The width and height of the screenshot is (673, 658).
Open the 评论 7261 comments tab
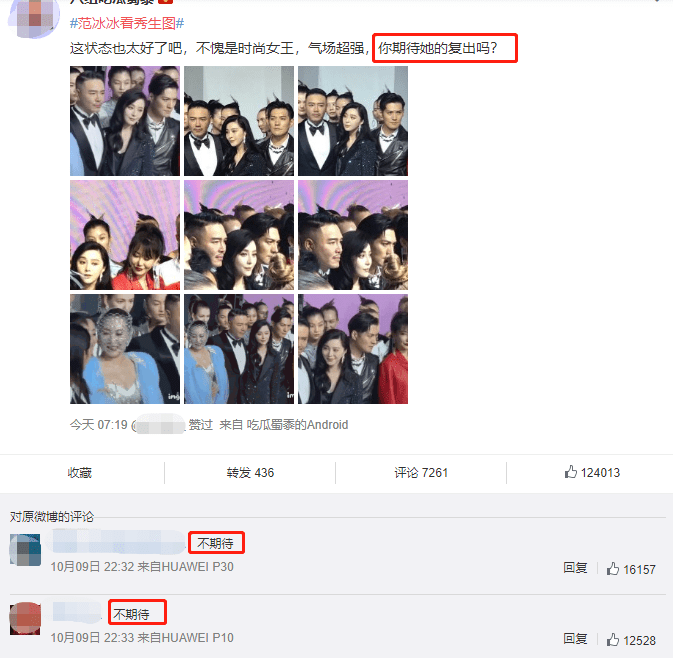[421, 473]
